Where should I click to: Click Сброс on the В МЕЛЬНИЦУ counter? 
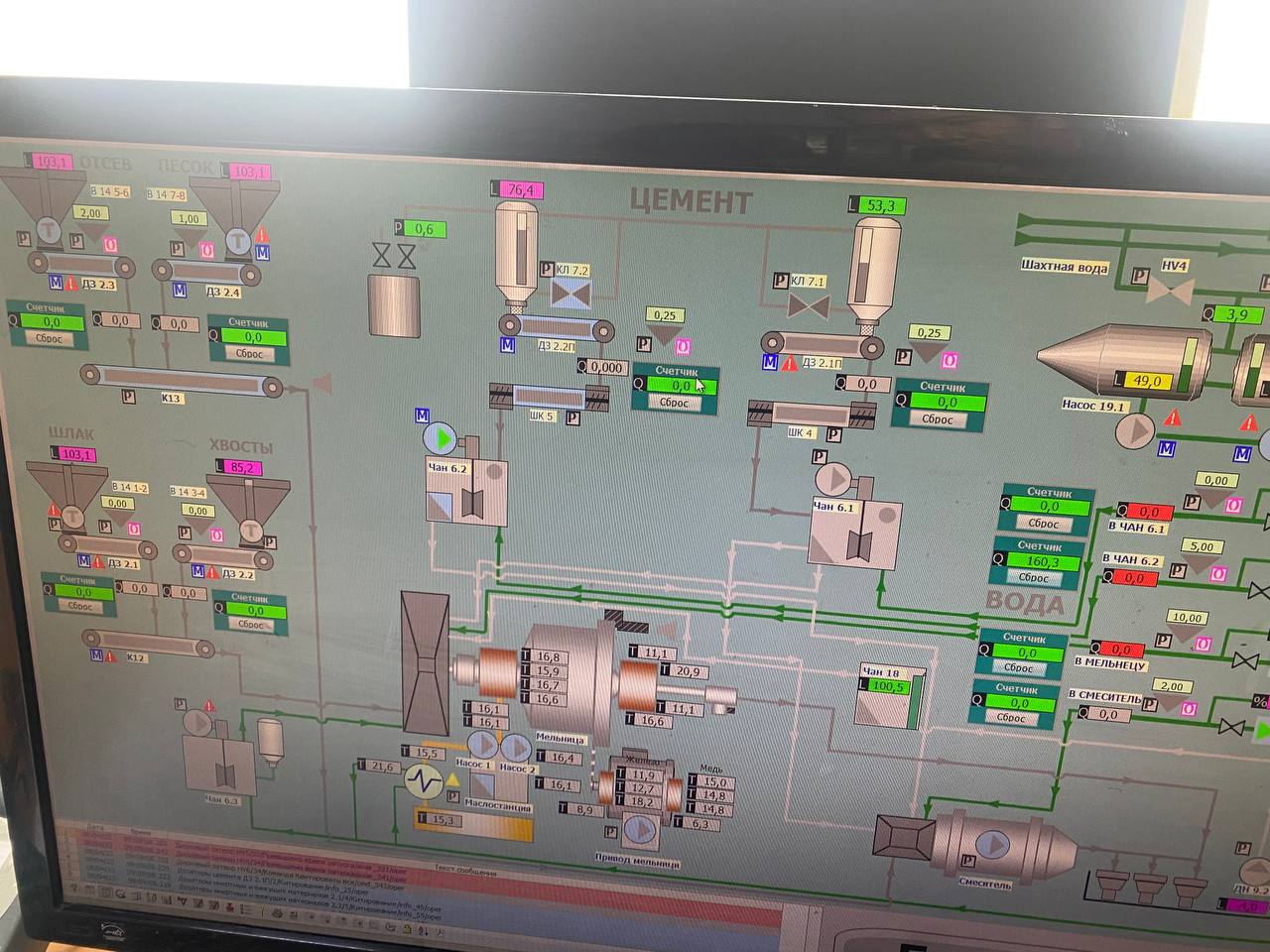coord(1018,667)
